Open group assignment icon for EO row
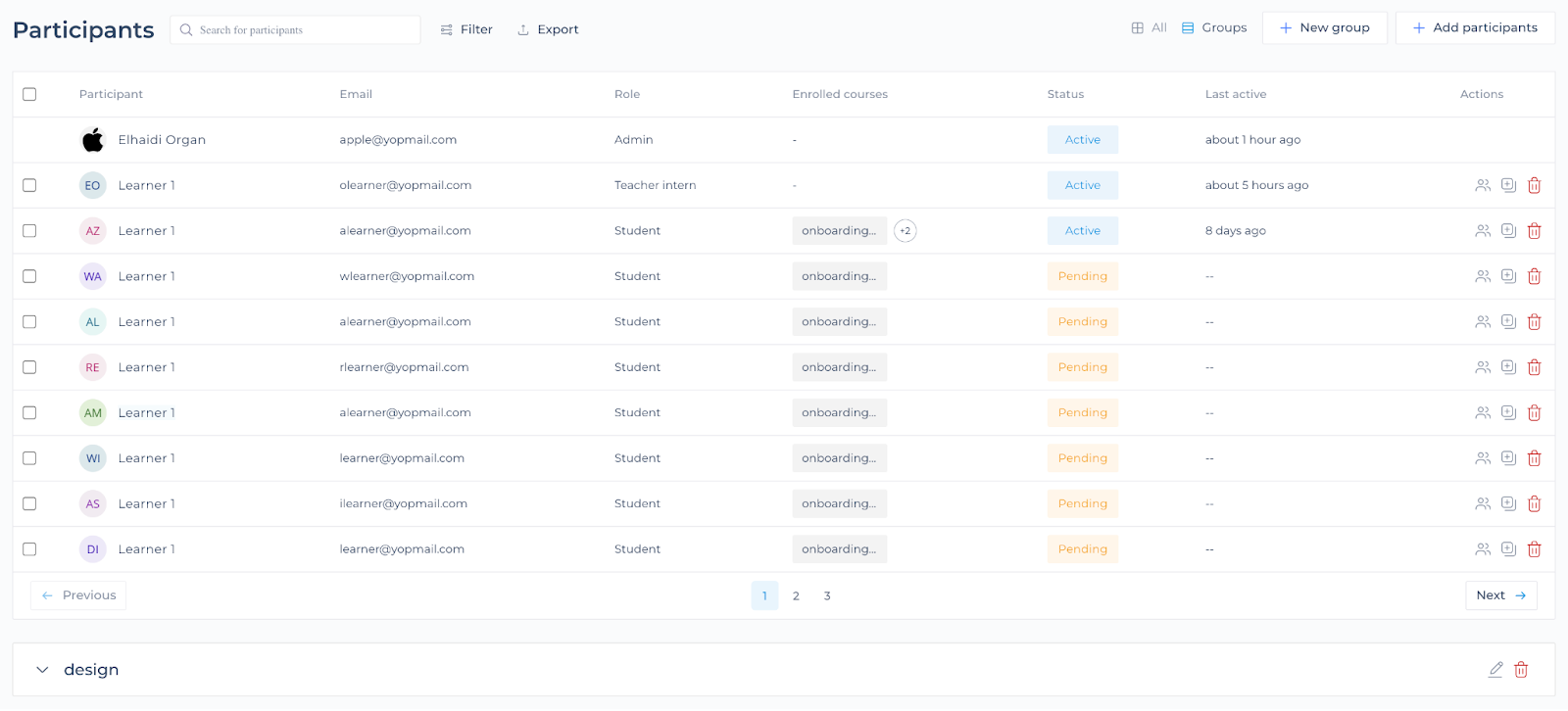 (x=1483, y=185)
